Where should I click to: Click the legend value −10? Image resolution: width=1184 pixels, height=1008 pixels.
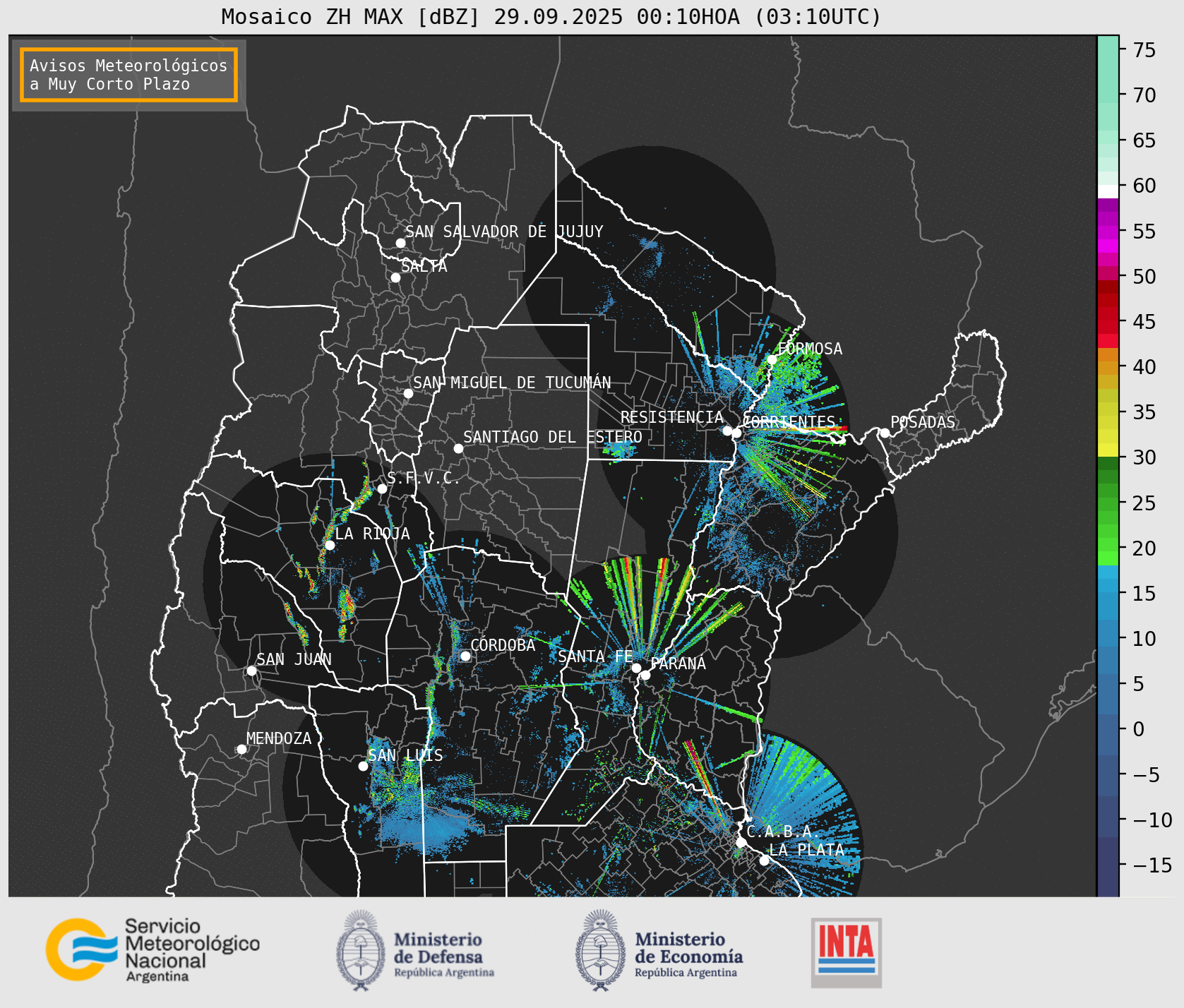(1153, 820)
